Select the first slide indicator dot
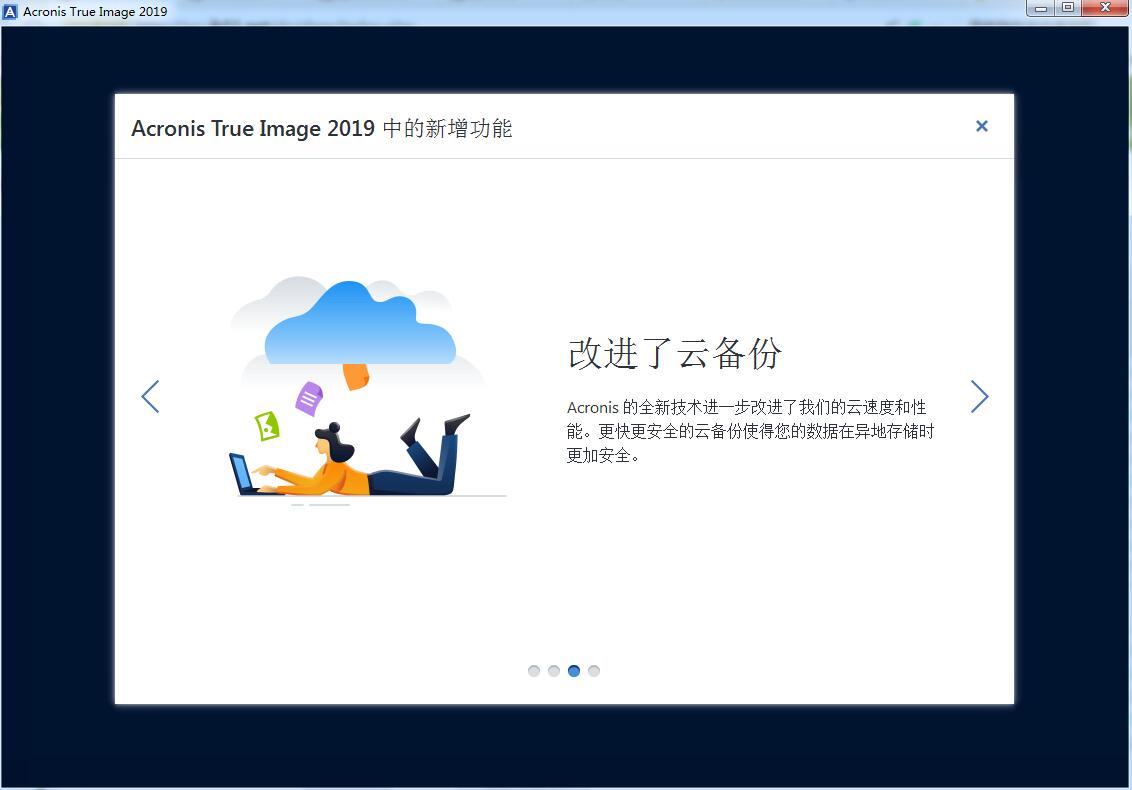 pyautogui.click(x=534, y=671)
